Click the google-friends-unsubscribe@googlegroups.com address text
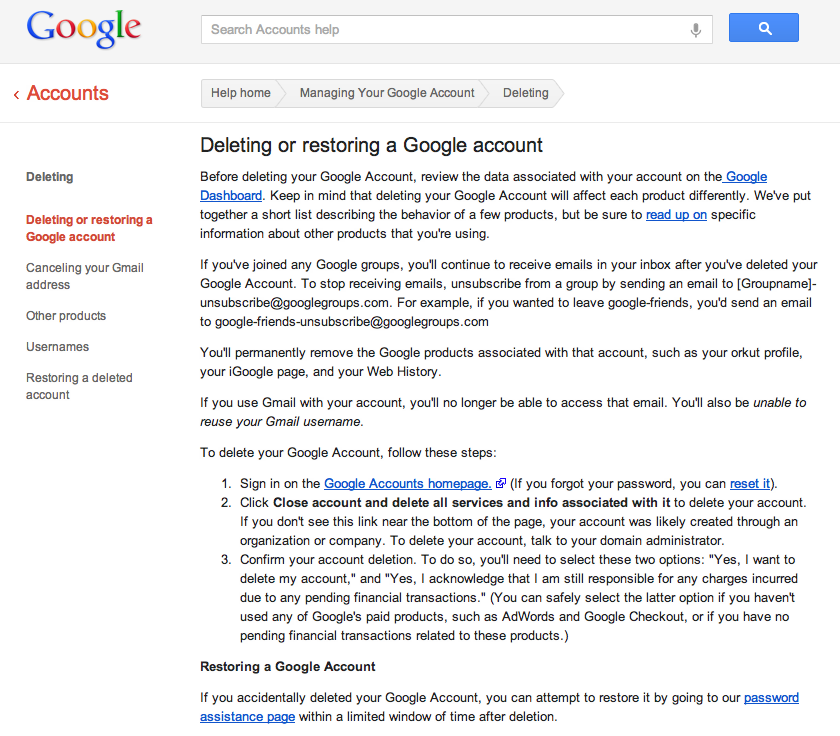 [352, 322]
